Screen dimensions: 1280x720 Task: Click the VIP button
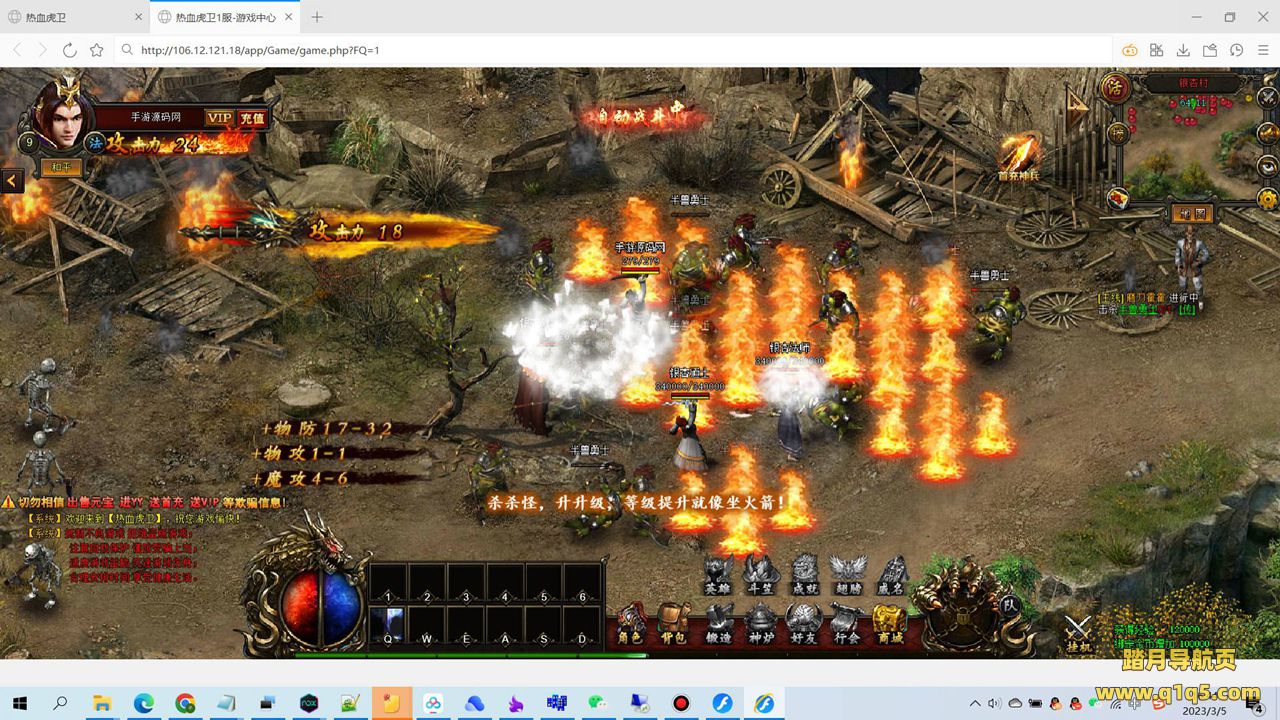pyautogui.click(x=219, y=118)
